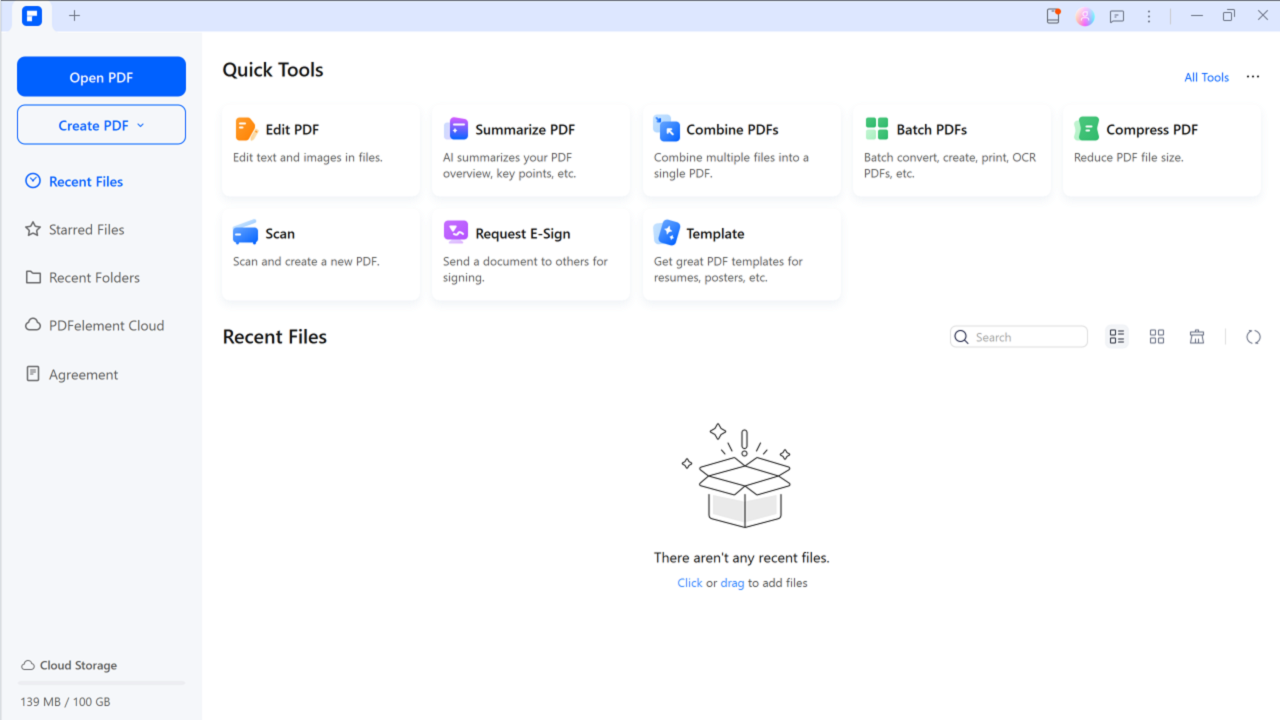Click the Request E-Sign tool icon

pos(456,232)
